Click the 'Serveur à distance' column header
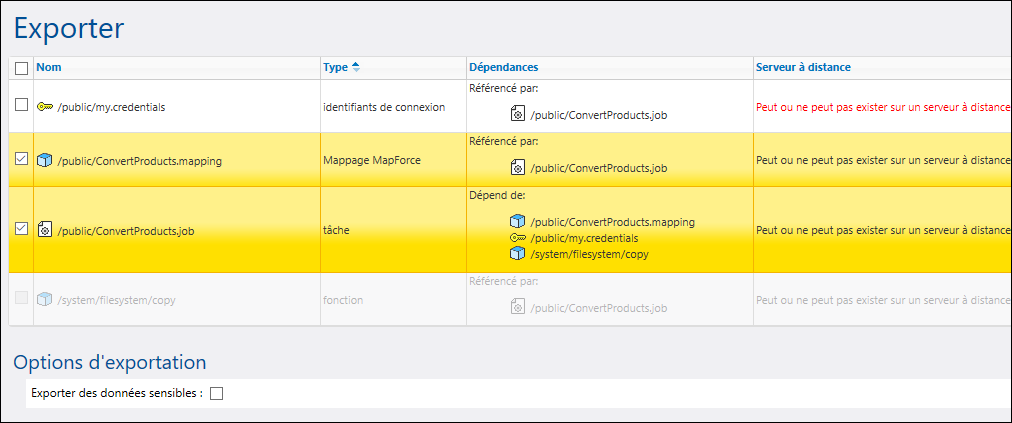This screenshot has height=423, width=1012. point(802,67)
